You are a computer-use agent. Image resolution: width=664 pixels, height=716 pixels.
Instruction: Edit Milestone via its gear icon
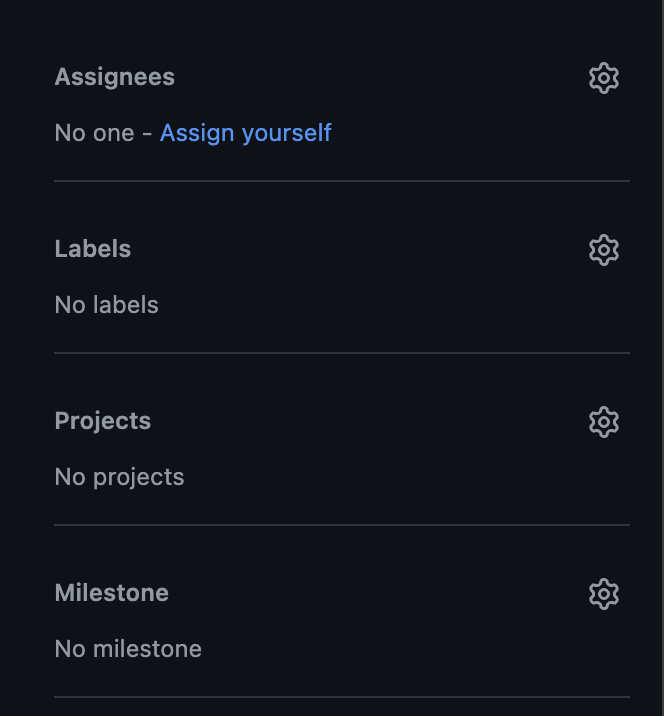click(x=604, y=594)
